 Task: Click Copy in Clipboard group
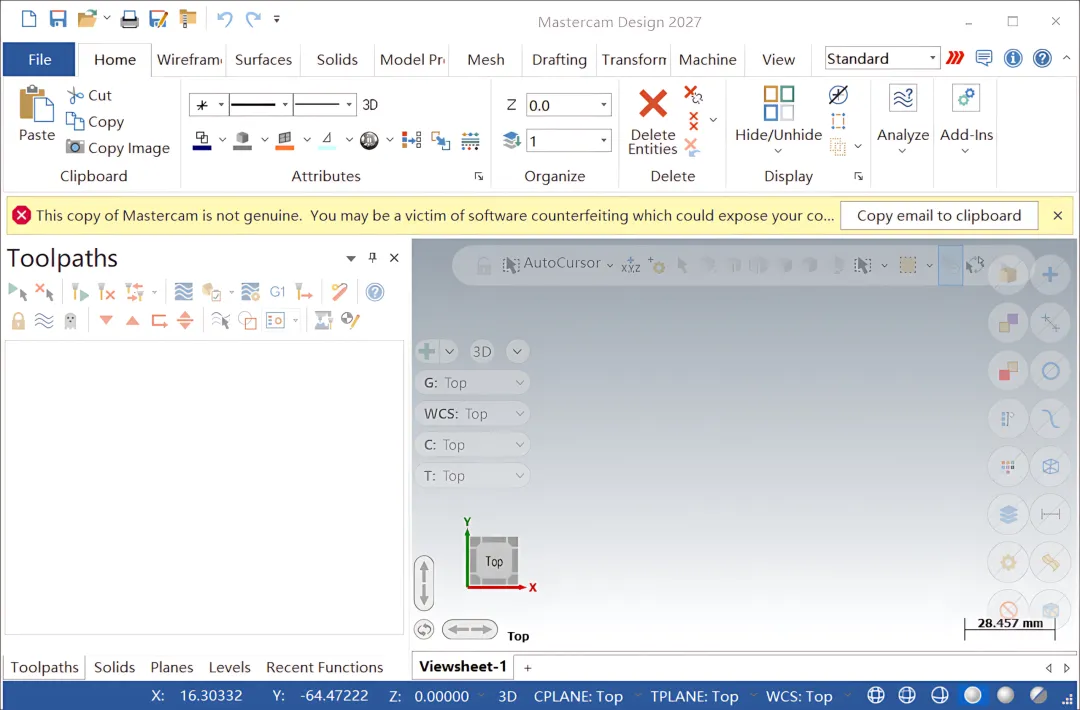click(x=95, y=122)
